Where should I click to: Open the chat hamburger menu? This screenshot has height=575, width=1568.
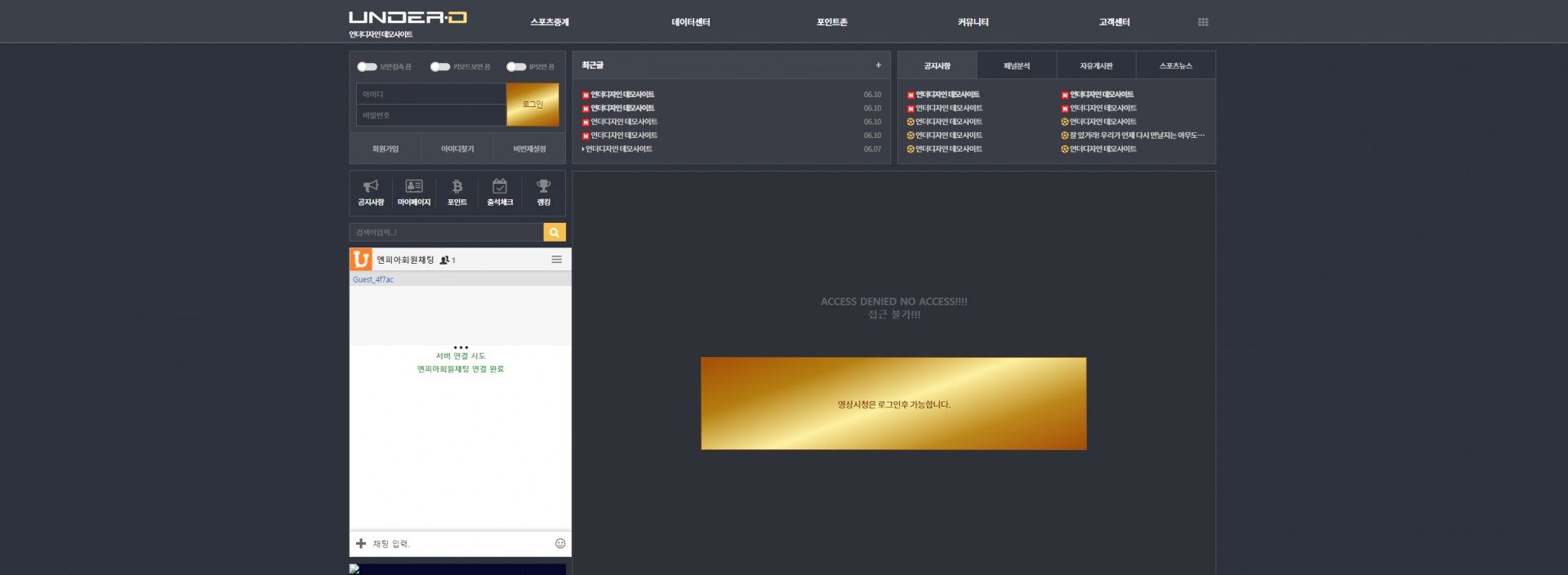[x=556, y=260]
